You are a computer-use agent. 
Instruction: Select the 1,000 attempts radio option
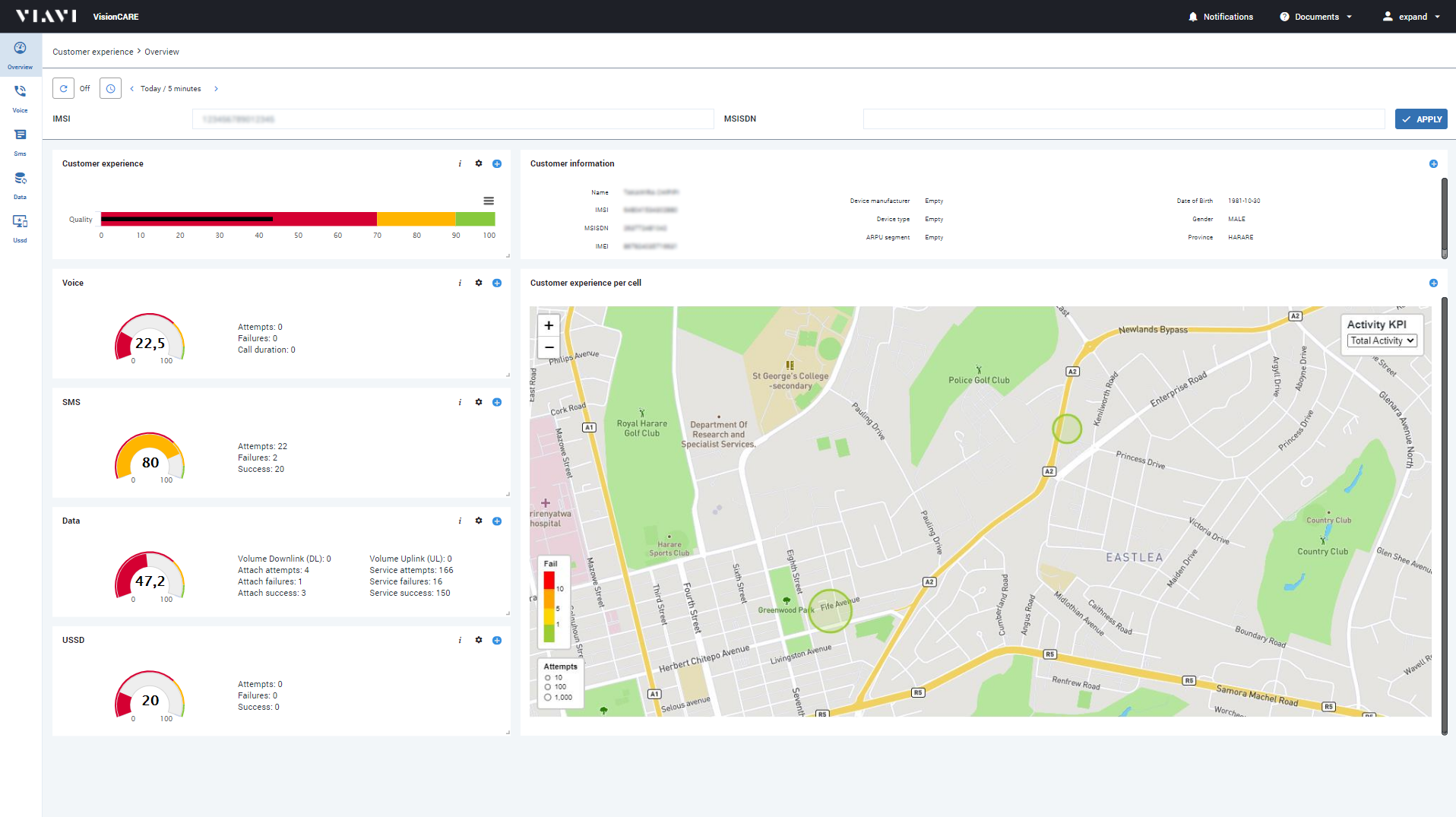548,698
